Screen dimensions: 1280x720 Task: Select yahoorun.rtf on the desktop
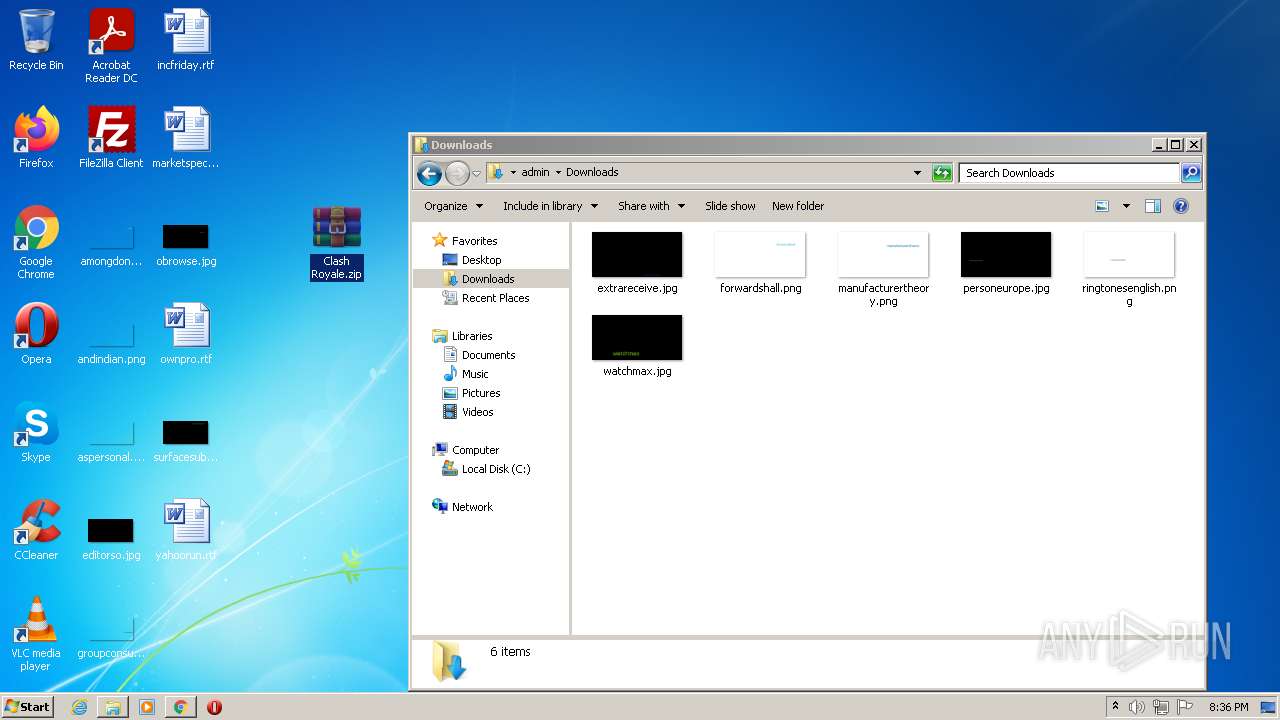[x=186, y=529]
